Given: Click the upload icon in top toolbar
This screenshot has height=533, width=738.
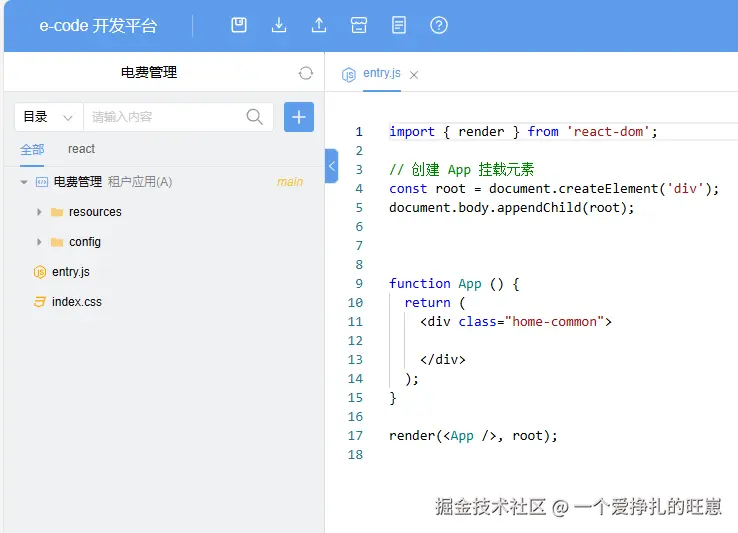Looking at the screenshot, I should (x=319, y=25).
